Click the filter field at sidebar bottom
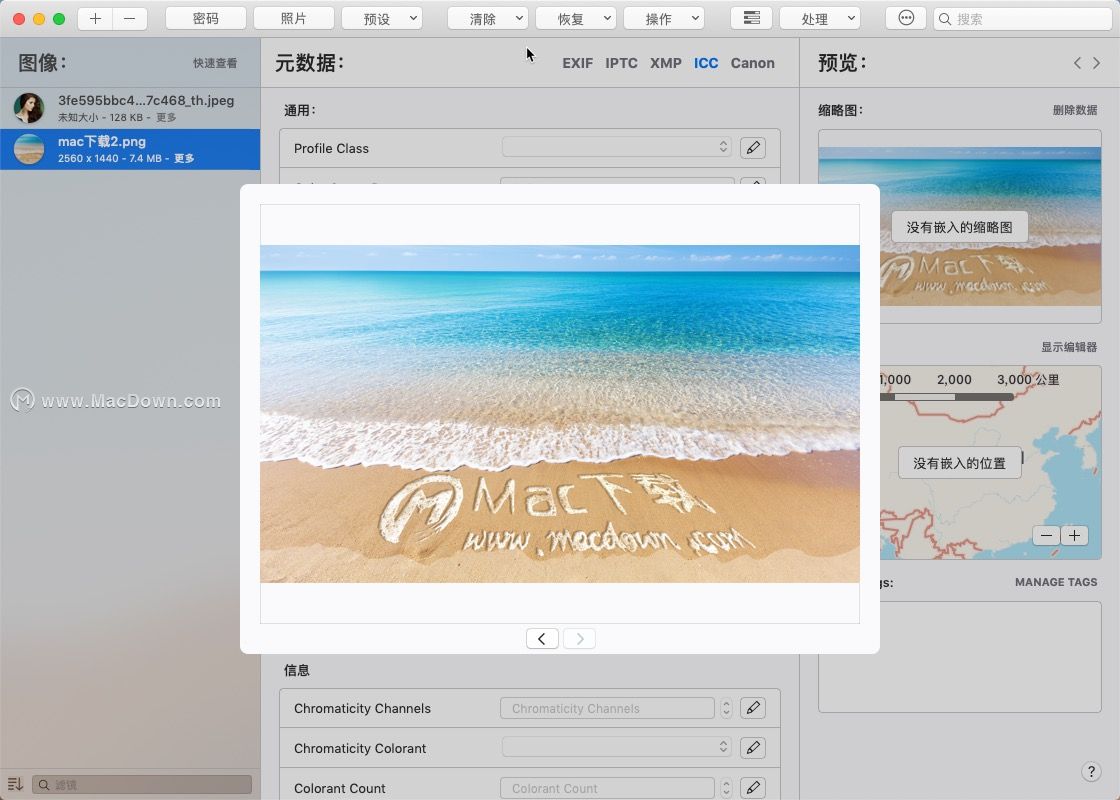 pos(142,784)
